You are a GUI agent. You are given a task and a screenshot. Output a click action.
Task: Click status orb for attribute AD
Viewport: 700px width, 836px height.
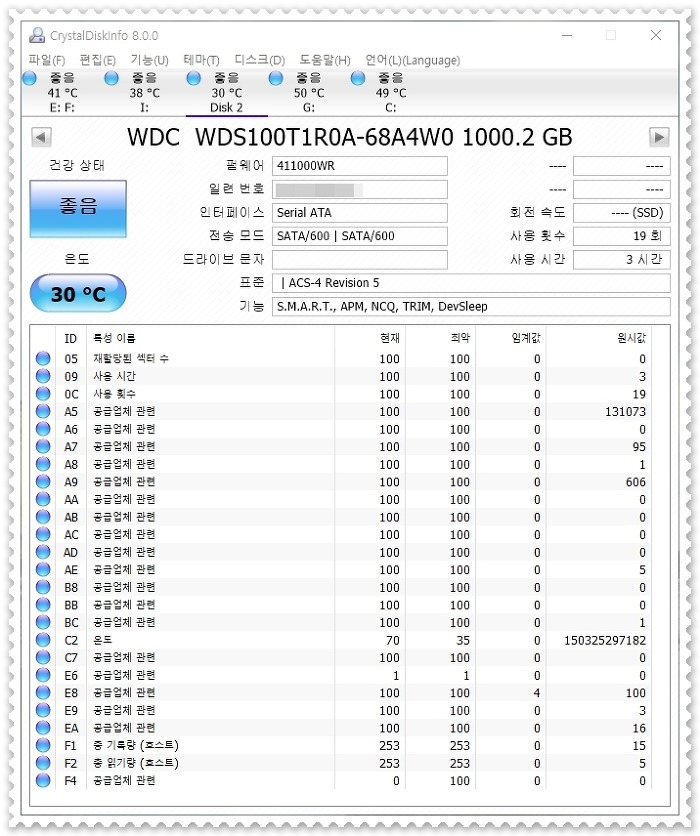click(43, 552)
